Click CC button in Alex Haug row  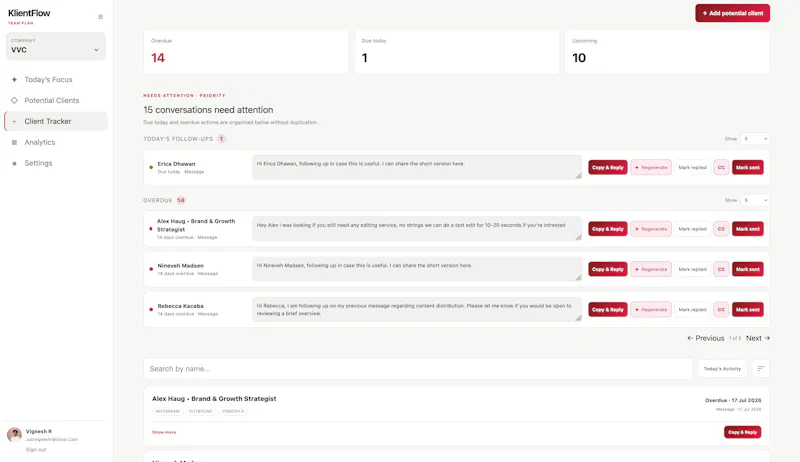721,229
